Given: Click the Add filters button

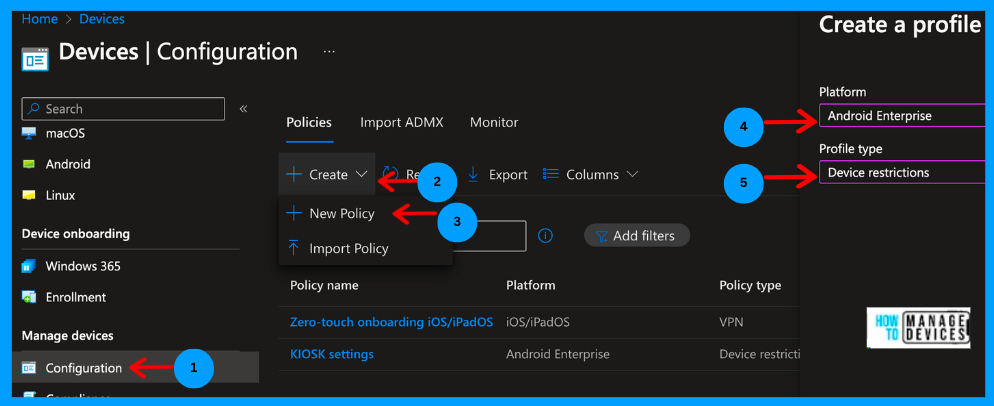Looking at the screenshot, I should (x=636, y=236).
